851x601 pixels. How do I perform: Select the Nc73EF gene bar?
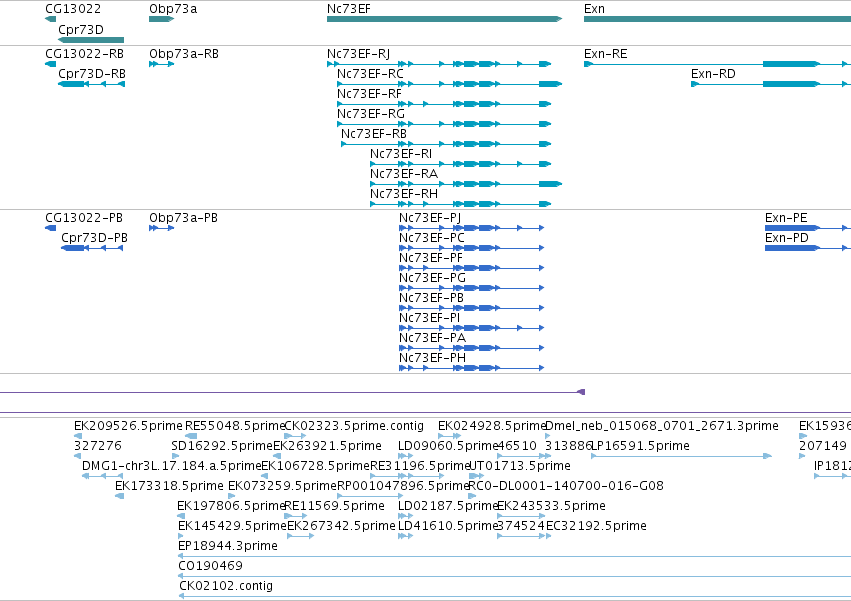click(x=444, y=19)
